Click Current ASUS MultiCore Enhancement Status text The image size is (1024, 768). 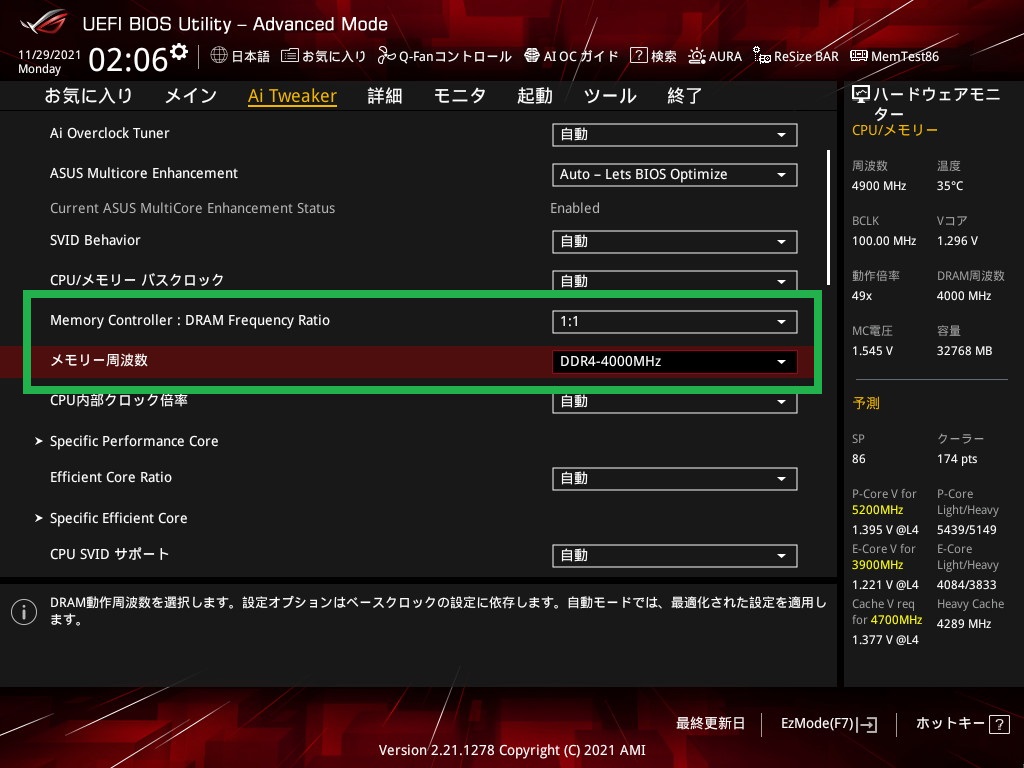point(193,208)
